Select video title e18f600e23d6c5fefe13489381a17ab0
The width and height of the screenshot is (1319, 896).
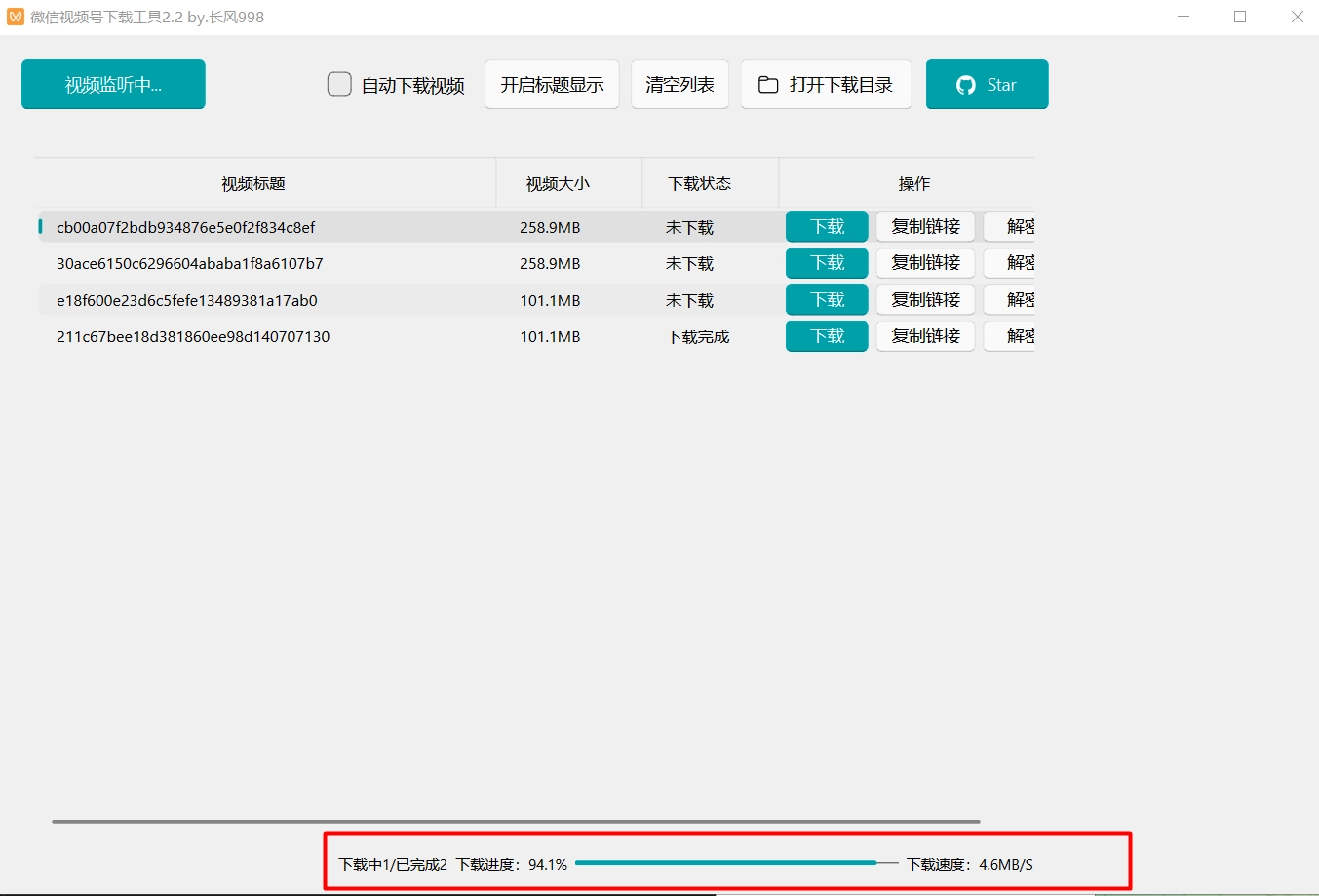pyautogui.click(x=187, y=301)
